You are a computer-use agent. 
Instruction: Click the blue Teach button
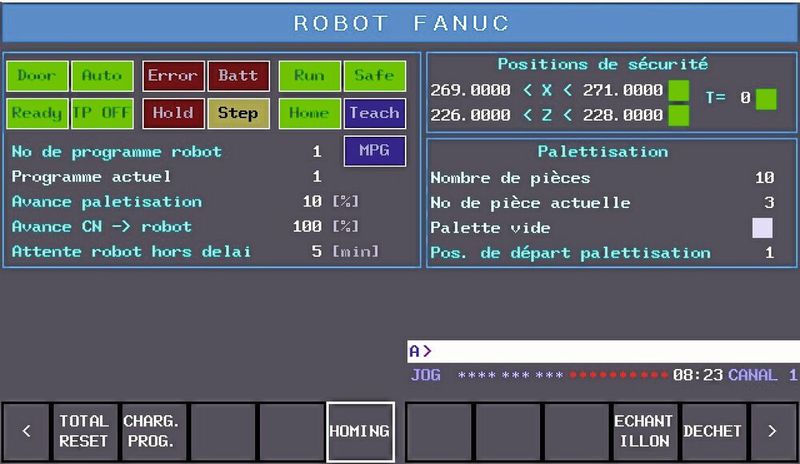(374, 113)
